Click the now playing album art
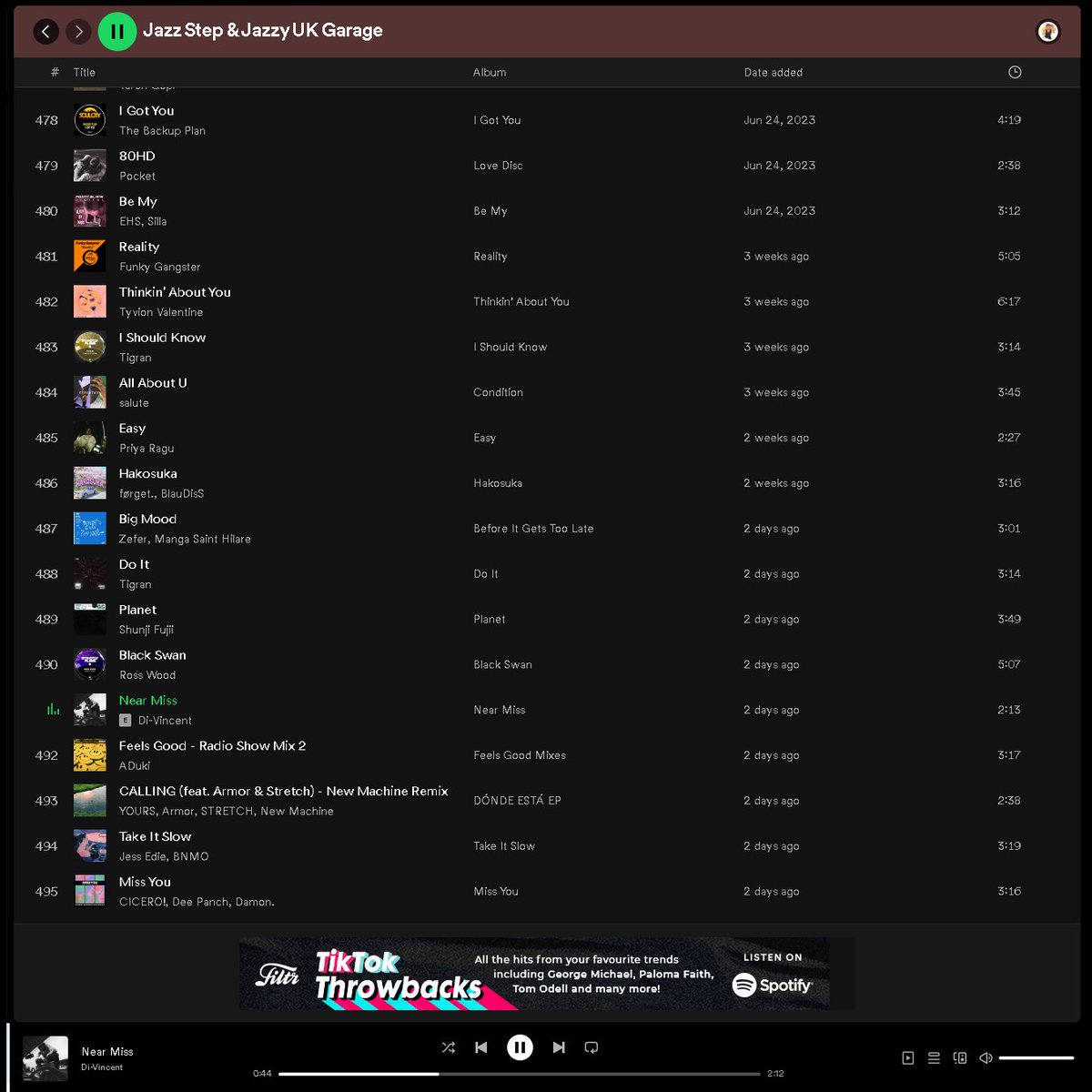Screen dimensions: 1092x1092 tap(45, 1057)
